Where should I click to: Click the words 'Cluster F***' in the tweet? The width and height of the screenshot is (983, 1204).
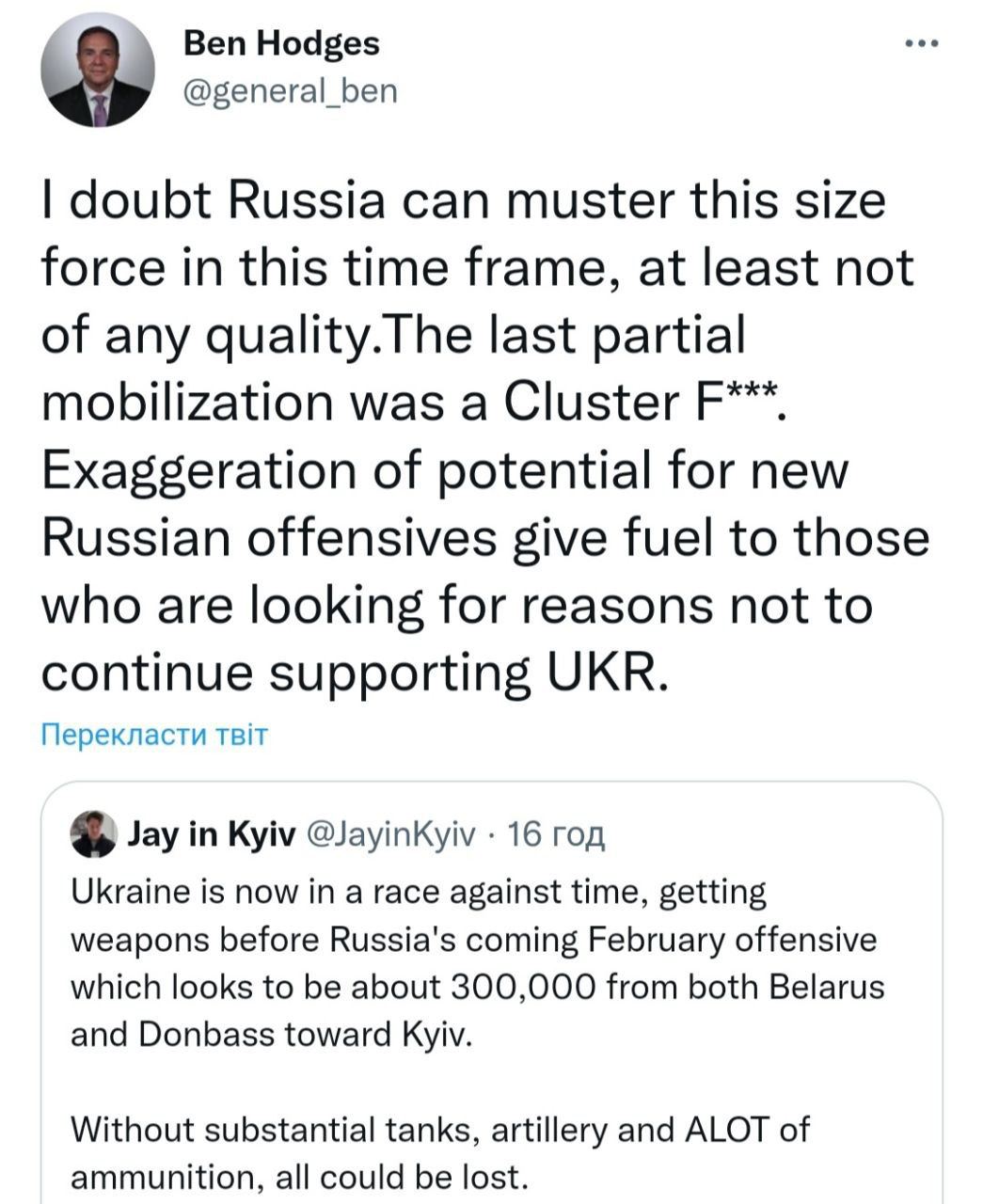[642, 403]
